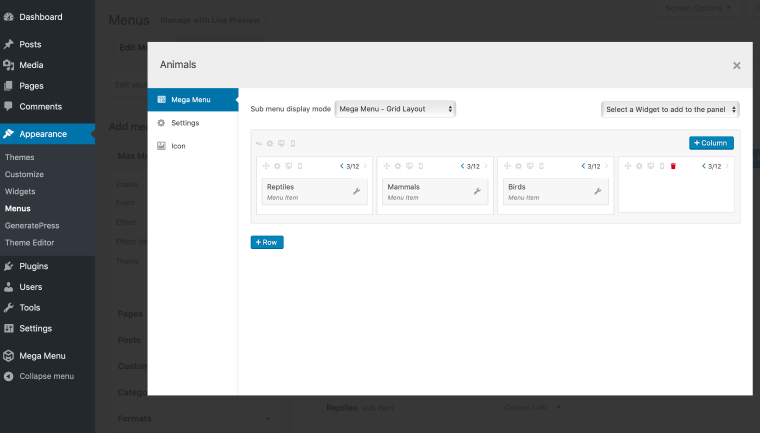Toggle mobile visibility for Mammals column
Viewport: 760px width, 433px height.
[421, 166]
